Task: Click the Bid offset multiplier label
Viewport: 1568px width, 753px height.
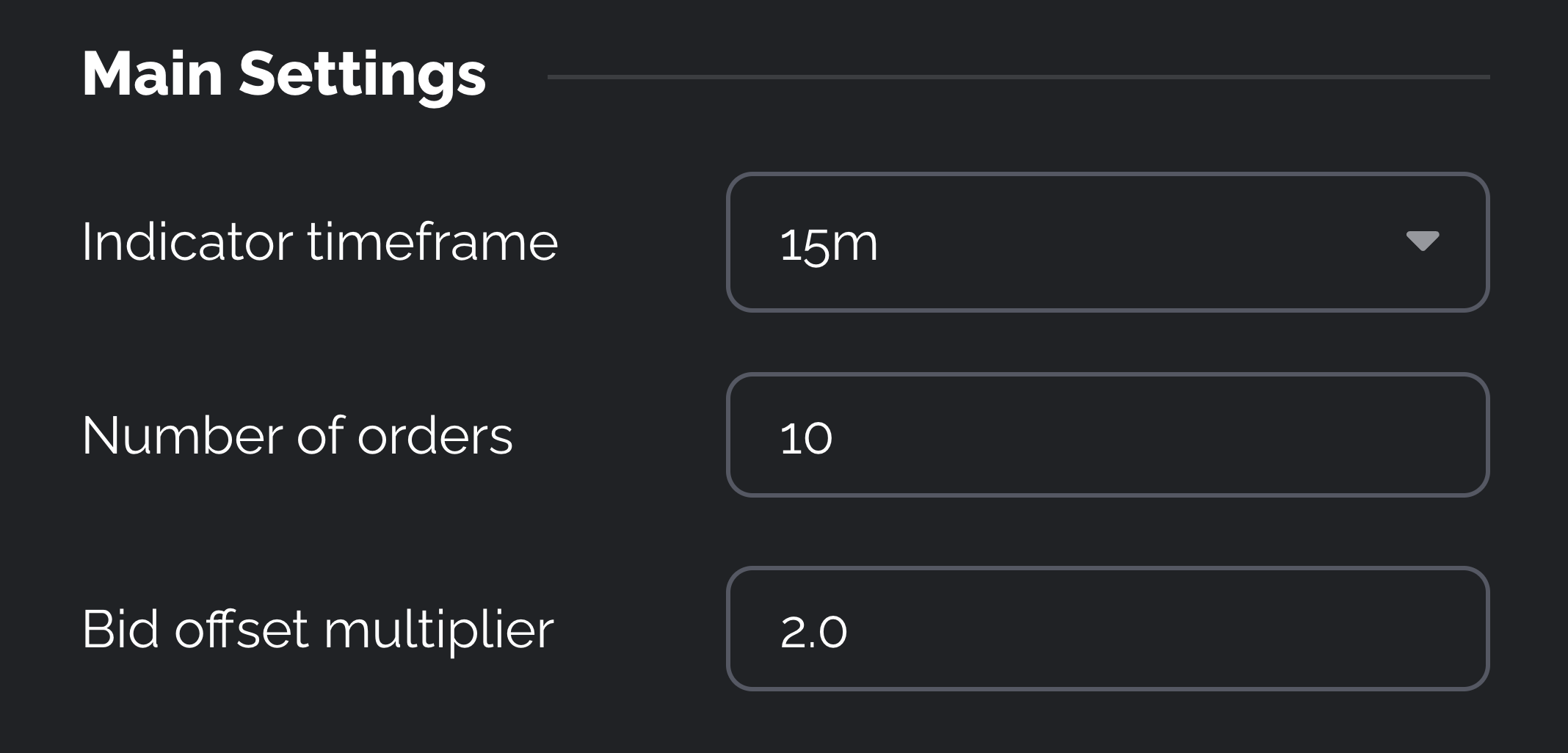Action: [x=317, y=630]
